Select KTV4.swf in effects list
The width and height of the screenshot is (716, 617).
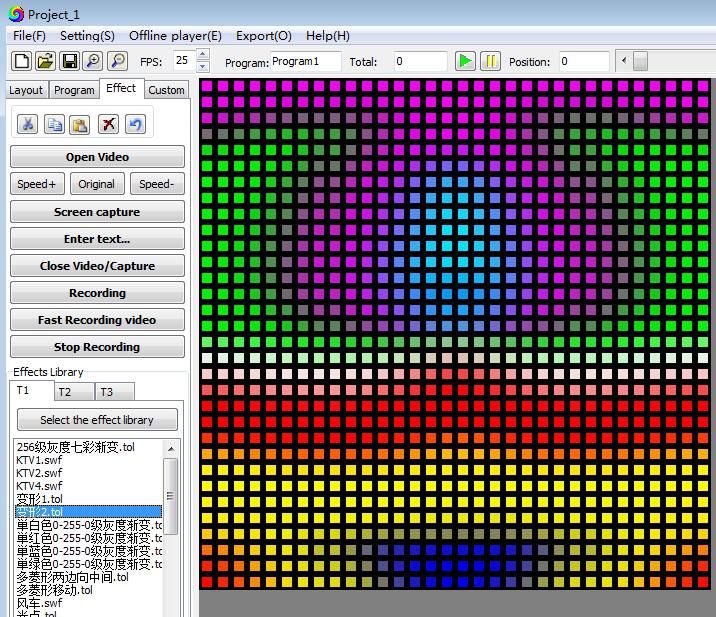[89, 485]
